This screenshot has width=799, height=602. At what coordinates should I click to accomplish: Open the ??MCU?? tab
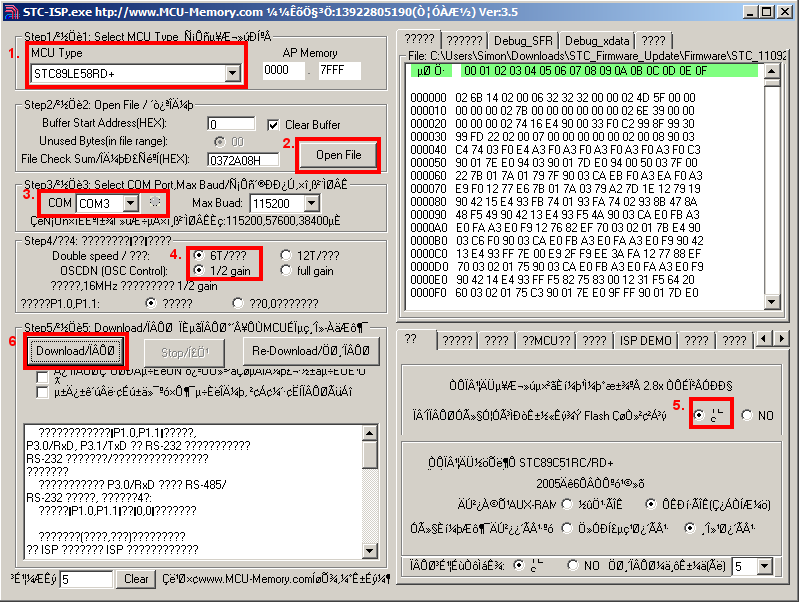point(546,340)
